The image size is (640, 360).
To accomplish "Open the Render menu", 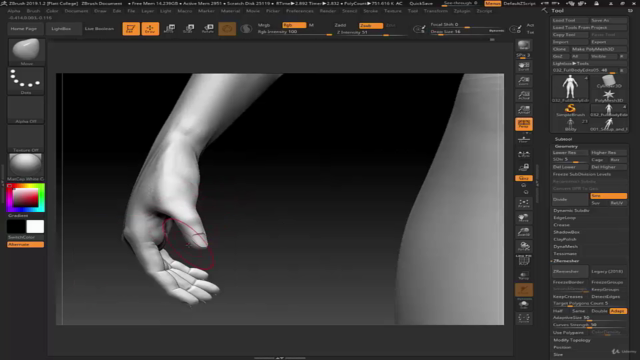I will pyautogui.click(x=327, y=11).
